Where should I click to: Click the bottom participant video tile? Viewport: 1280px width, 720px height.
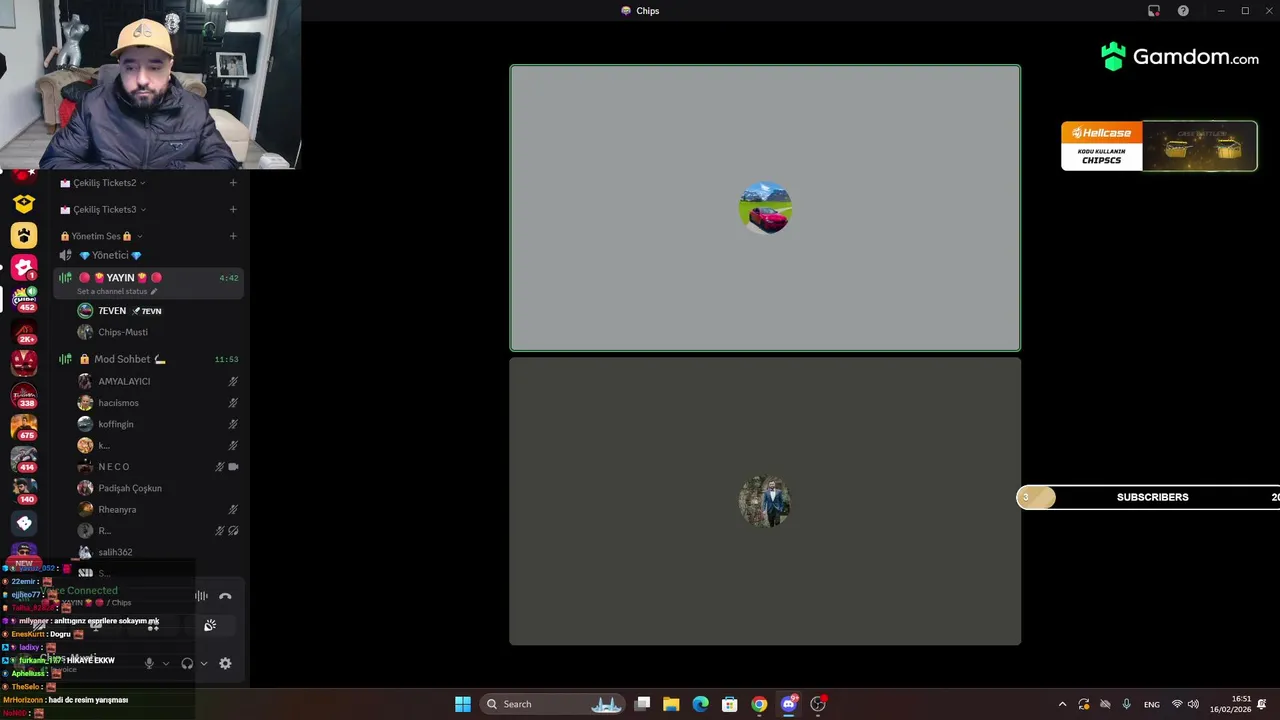(765, 501)
